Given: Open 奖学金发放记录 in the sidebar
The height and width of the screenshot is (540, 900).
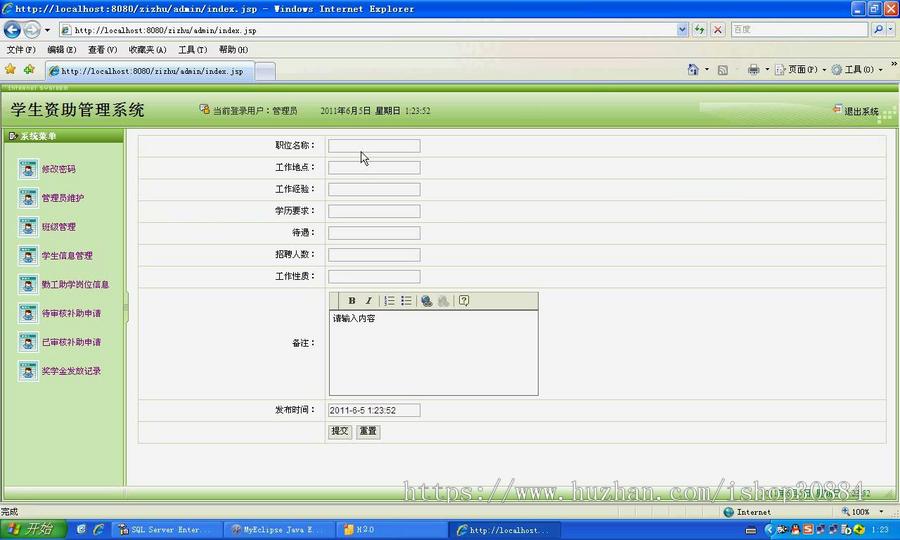Looking at the screenshot, I should 71,371.
